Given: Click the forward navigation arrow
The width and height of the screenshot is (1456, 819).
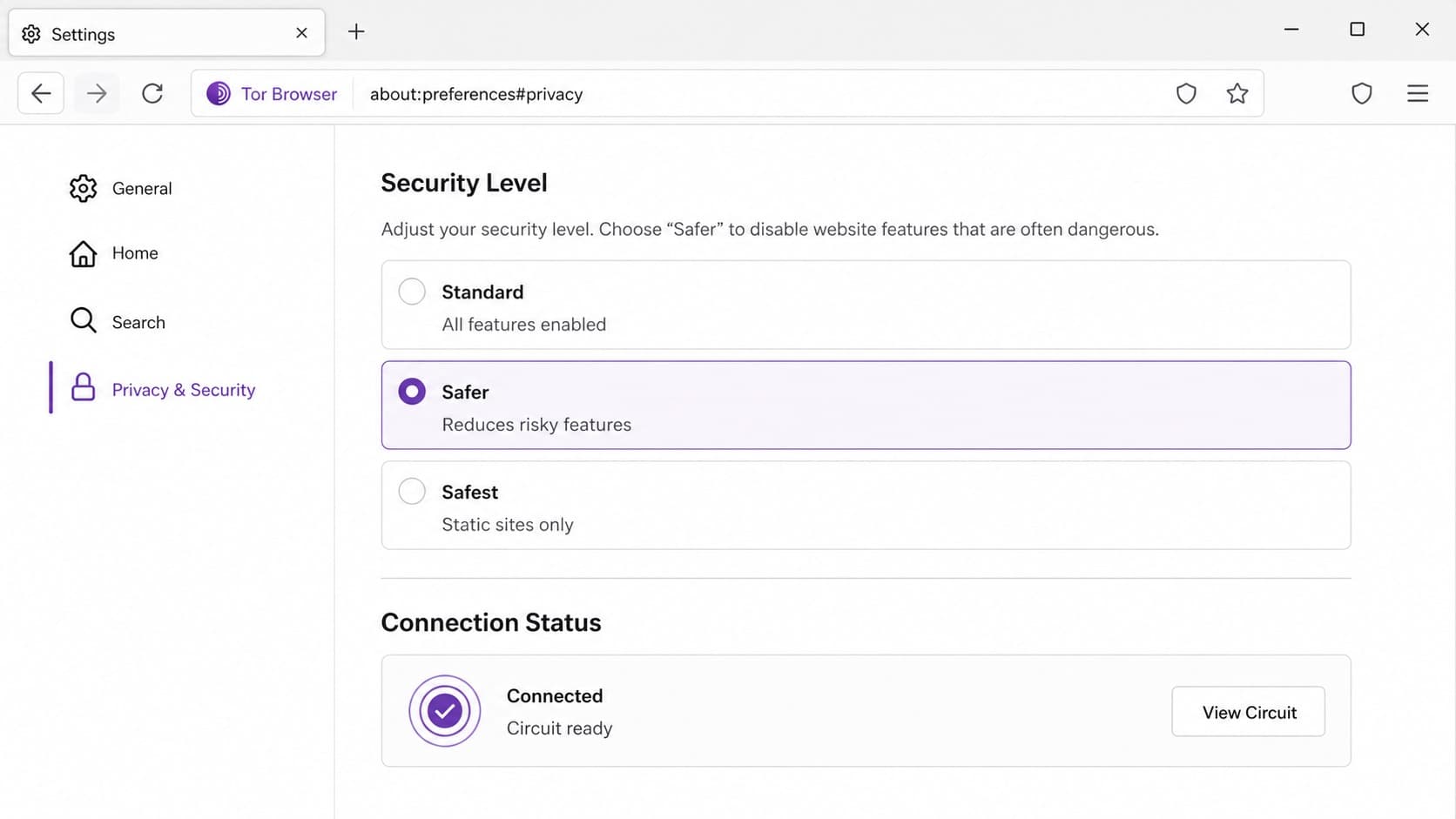Looking at the screenshot, I should (97, 93).
